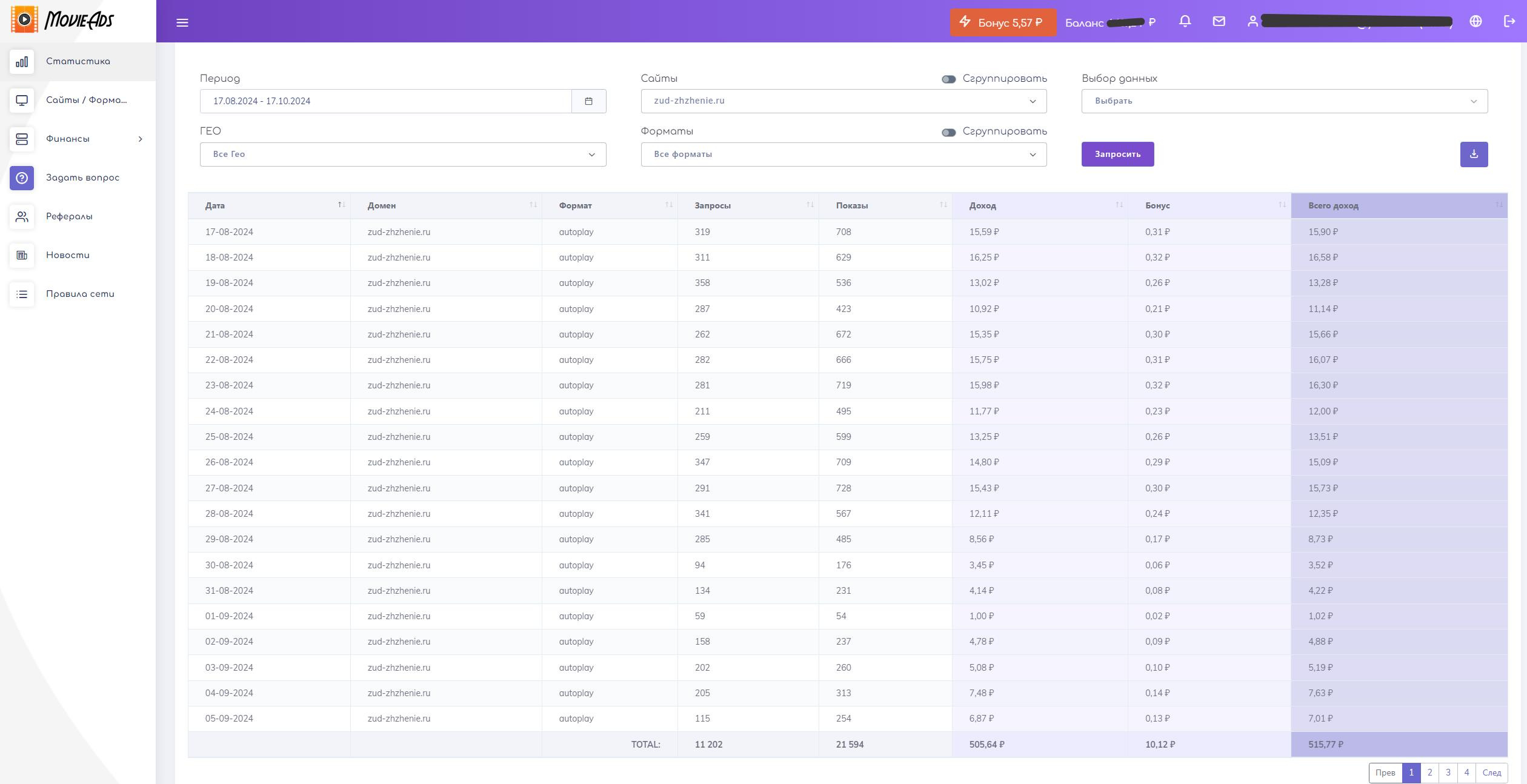
Task: Open the language globe icon
Action: (1475, 22)
